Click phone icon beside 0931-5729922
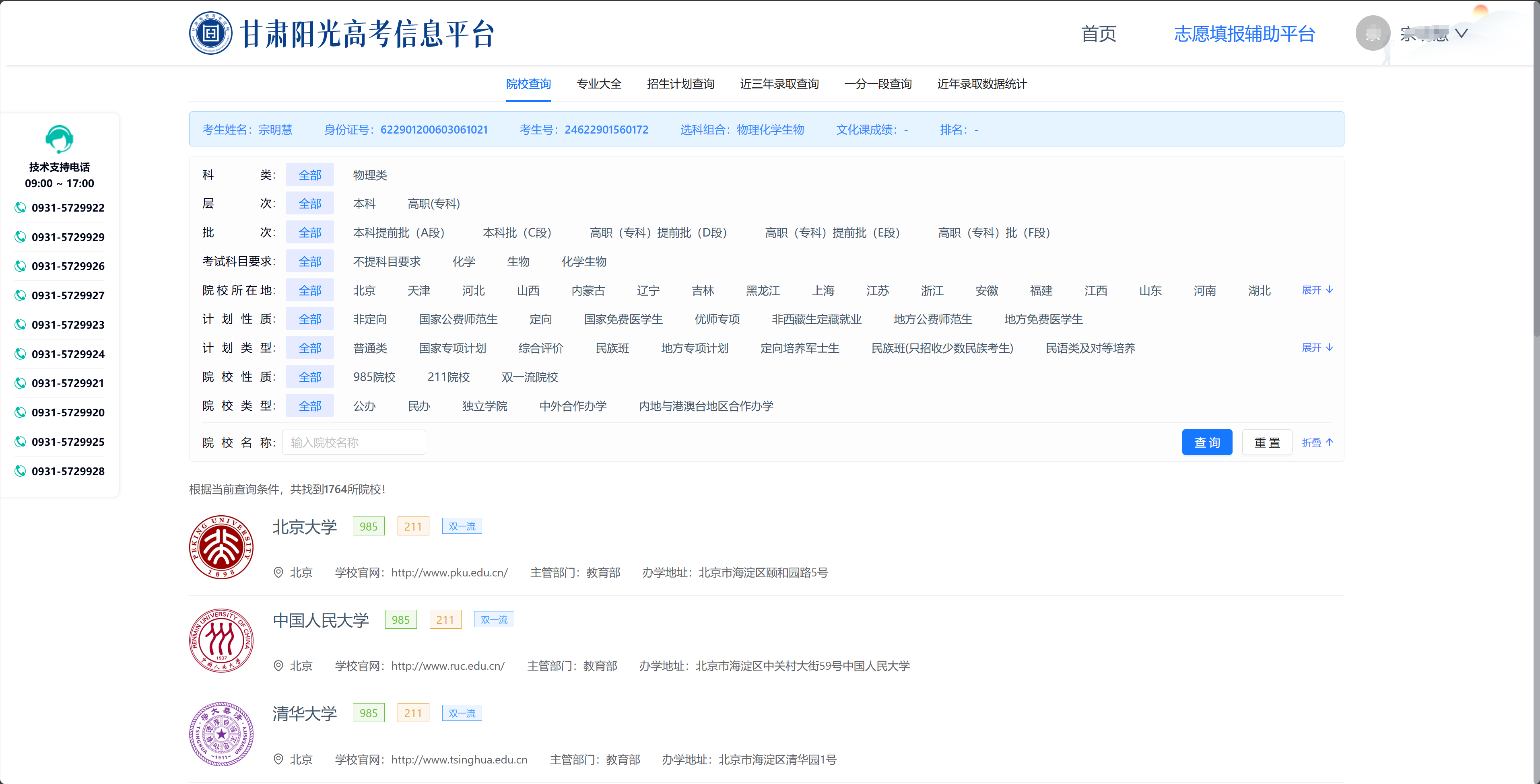The image size is (1540, 784). [x=21, y=207]
